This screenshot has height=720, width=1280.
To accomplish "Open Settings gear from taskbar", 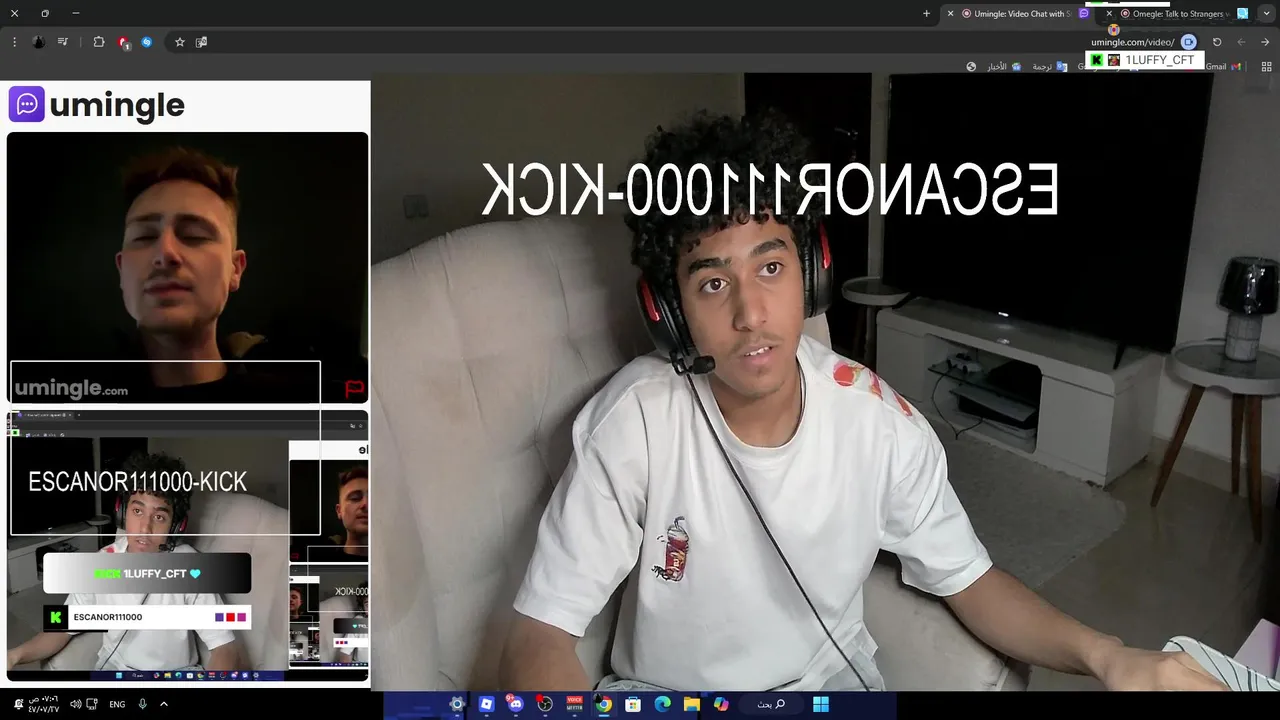I will point(457,704).
